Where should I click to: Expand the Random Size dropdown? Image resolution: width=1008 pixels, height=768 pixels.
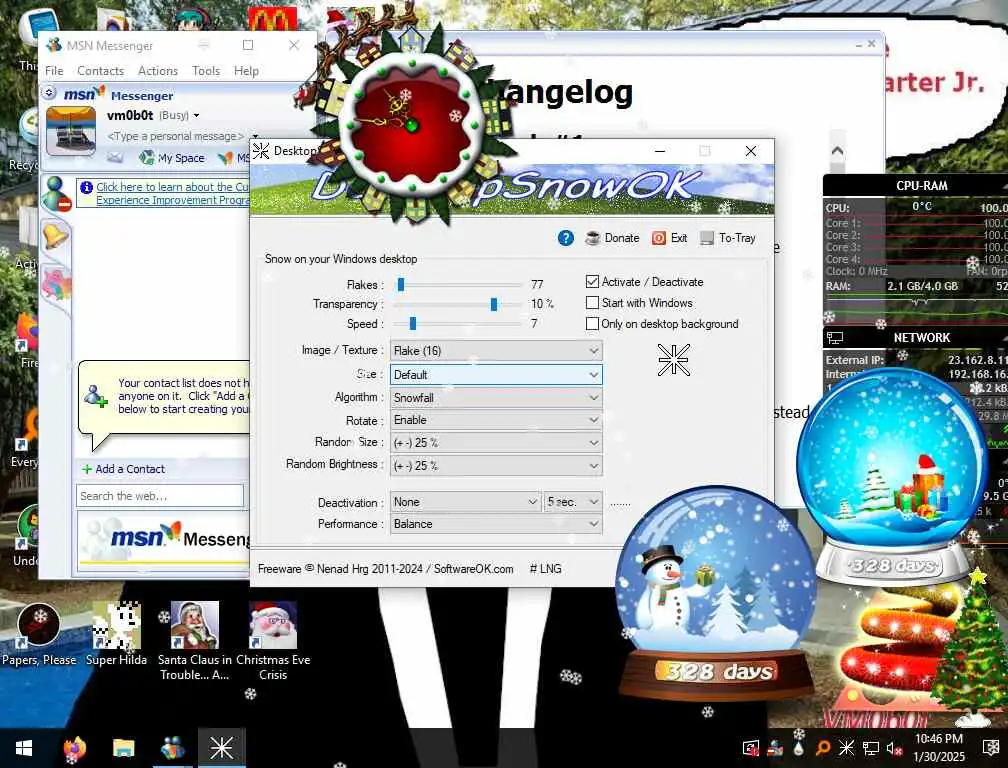pyautogui.click(x=496, y=442)
